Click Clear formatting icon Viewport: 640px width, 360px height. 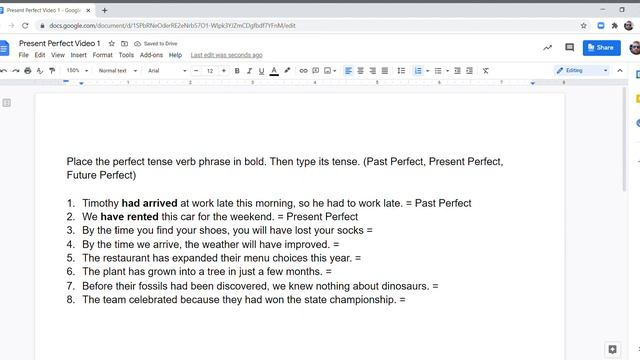coord(485,71)
